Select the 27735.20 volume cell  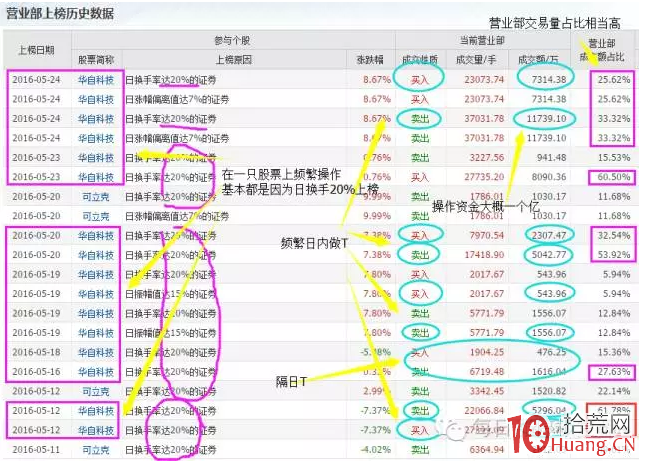click(484, 177)
